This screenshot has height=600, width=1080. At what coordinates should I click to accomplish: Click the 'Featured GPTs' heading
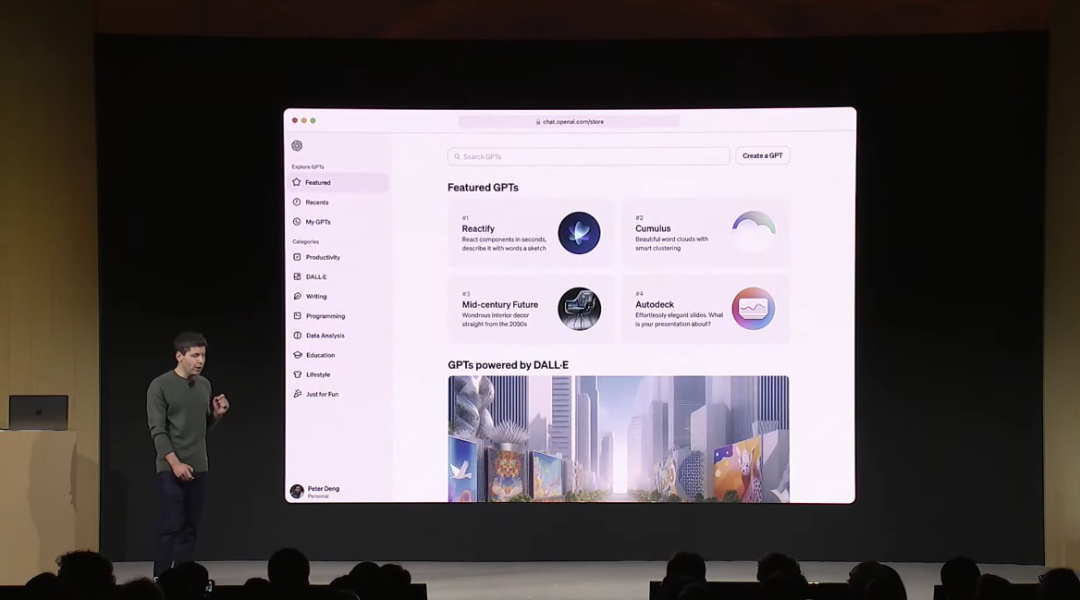483,187
